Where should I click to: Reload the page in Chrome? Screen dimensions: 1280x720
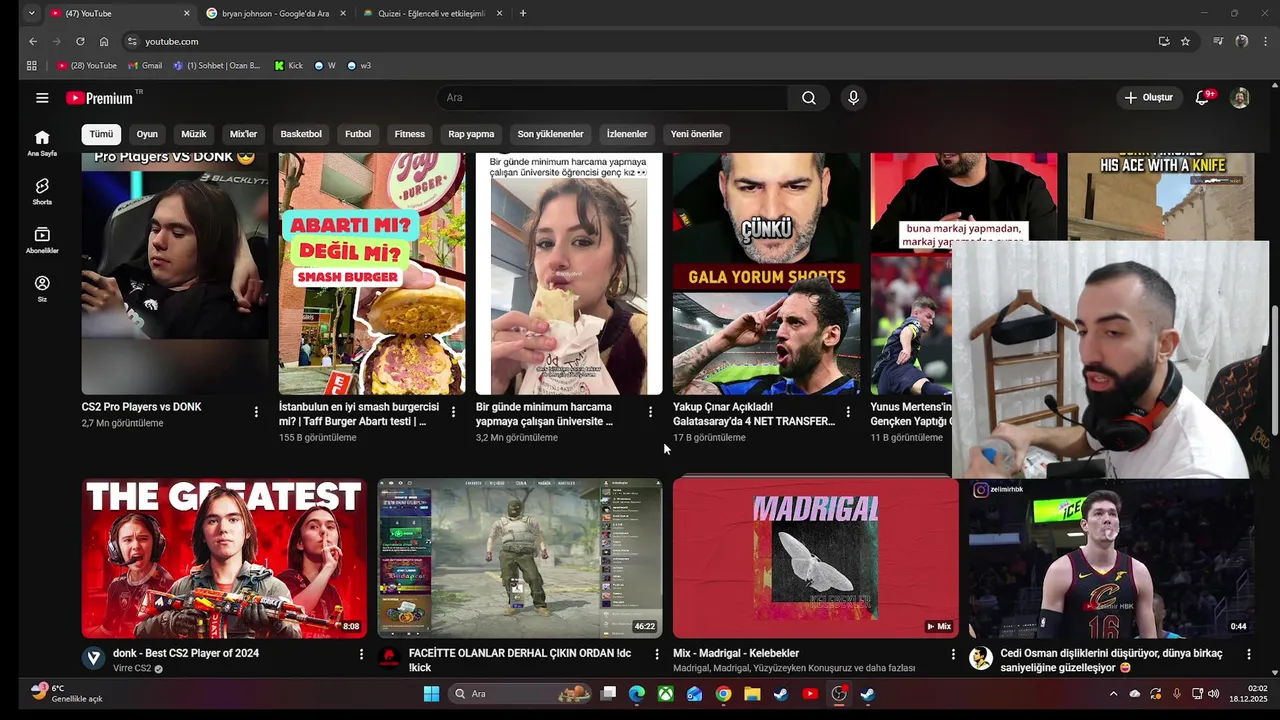(x=80, y=41)
